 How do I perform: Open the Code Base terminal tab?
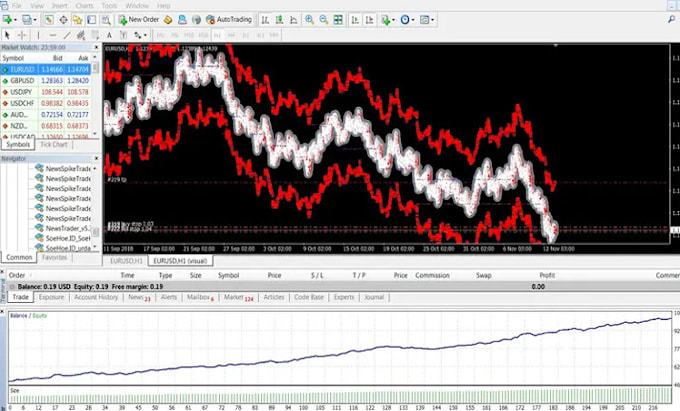pyautogui.click(x=309, y=298)
